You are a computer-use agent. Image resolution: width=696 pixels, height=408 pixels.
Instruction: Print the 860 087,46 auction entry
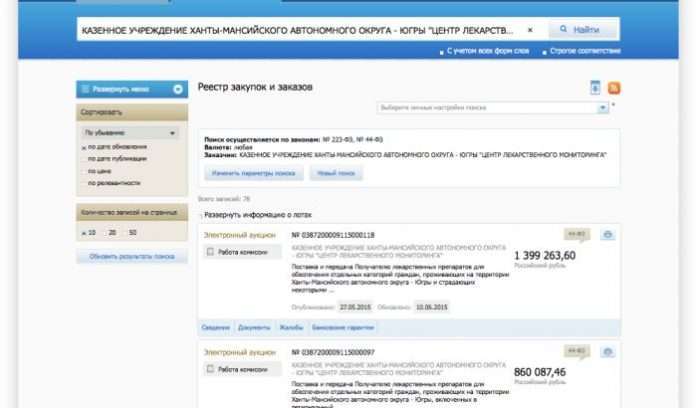pyautogui.click(x=608, y=352)
